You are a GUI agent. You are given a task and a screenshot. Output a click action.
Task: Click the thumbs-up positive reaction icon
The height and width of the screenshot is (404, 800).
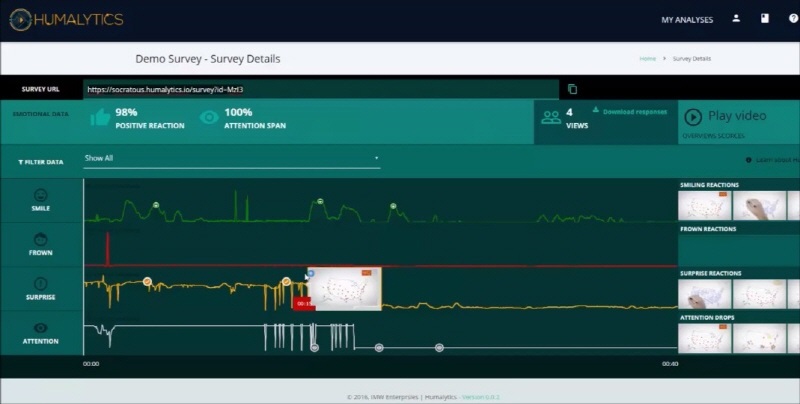[x=100, y=118]
